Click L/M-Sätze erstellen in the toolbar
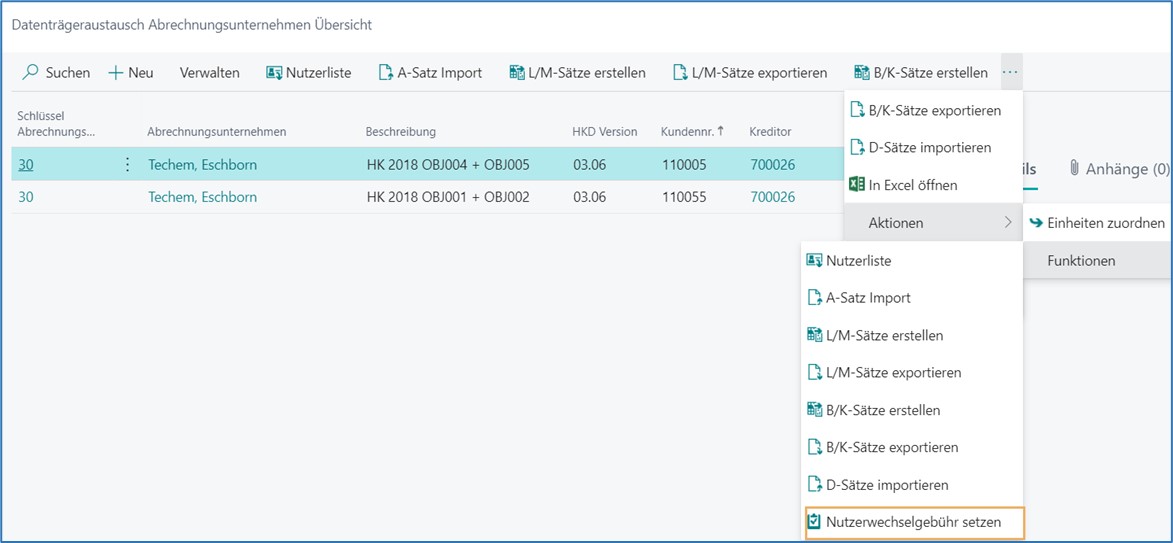 point(577,73)
